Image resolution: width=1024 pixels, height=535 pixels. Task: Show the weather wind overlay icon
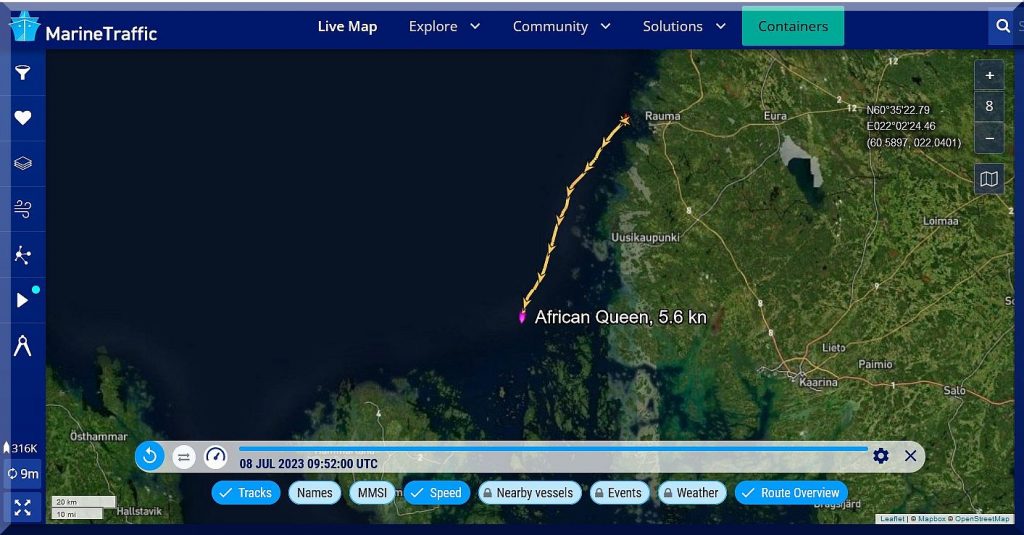(x=22, y=208)
